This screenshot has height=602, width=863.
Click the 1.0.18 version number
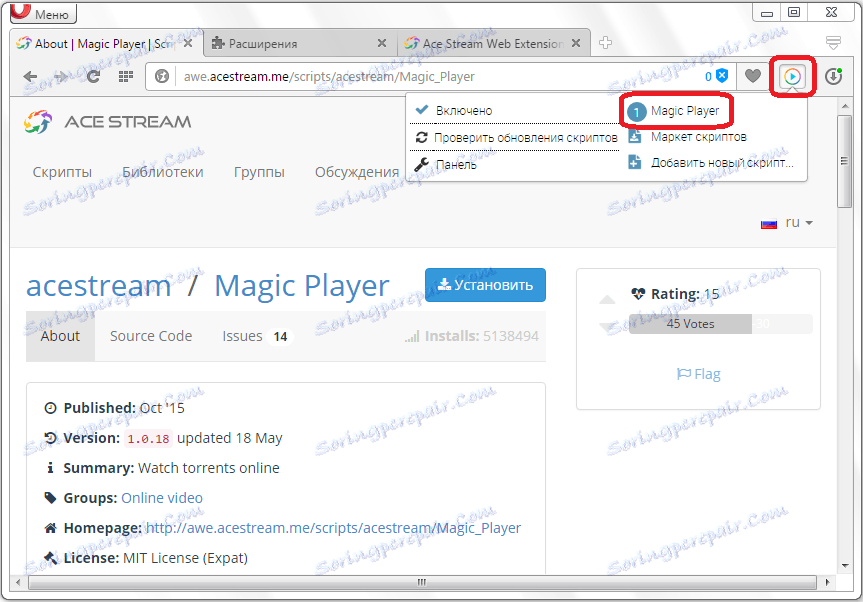[x=148, y=439]
